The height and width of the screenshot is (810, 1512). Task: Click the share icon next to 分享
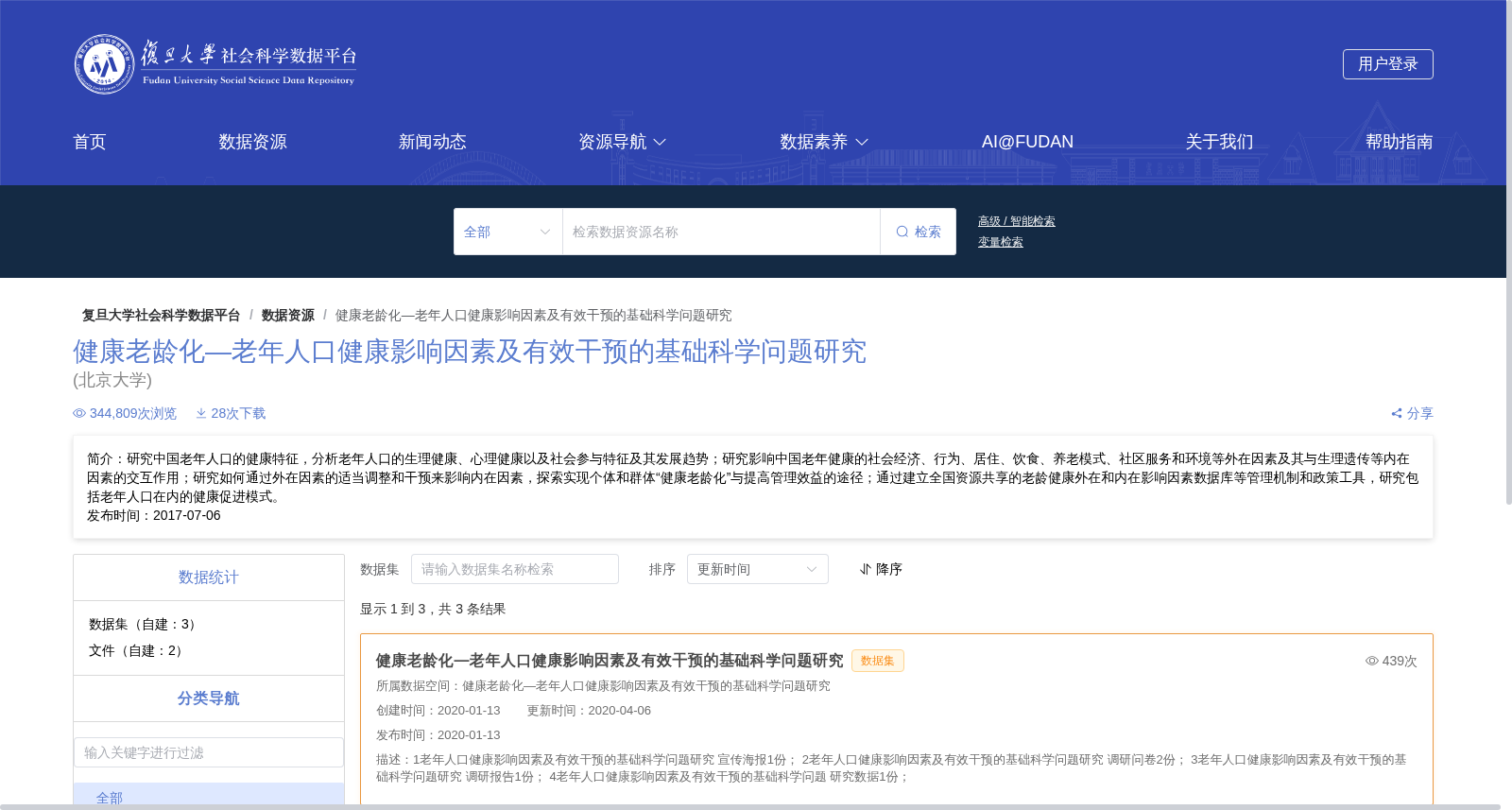click(x=1397, y=413)
